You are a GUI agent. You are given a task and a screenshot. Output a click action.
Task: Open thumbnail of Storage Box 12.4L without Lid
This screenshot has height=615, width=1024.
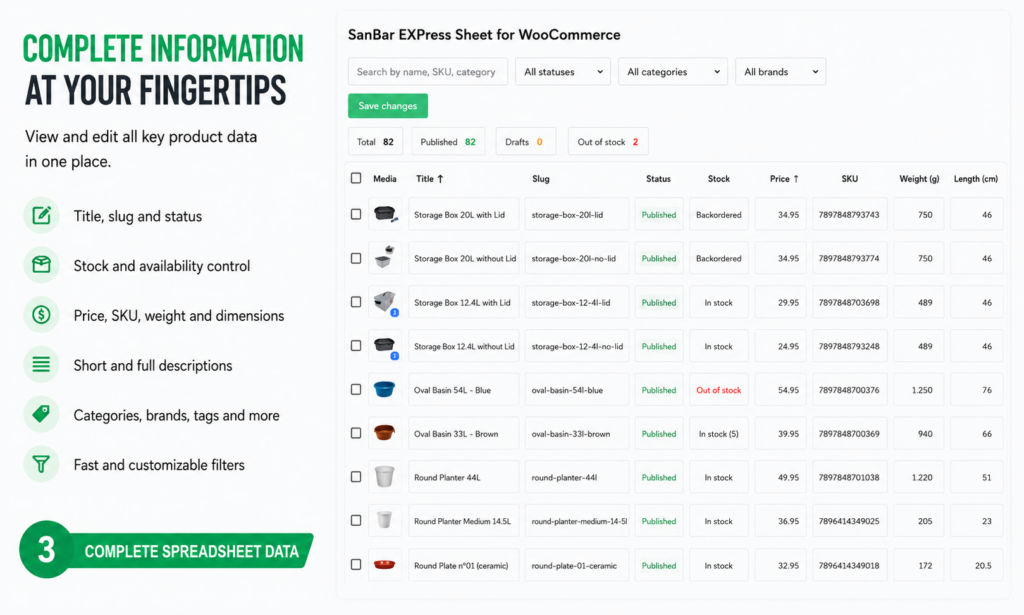click(x=385, y=345)
